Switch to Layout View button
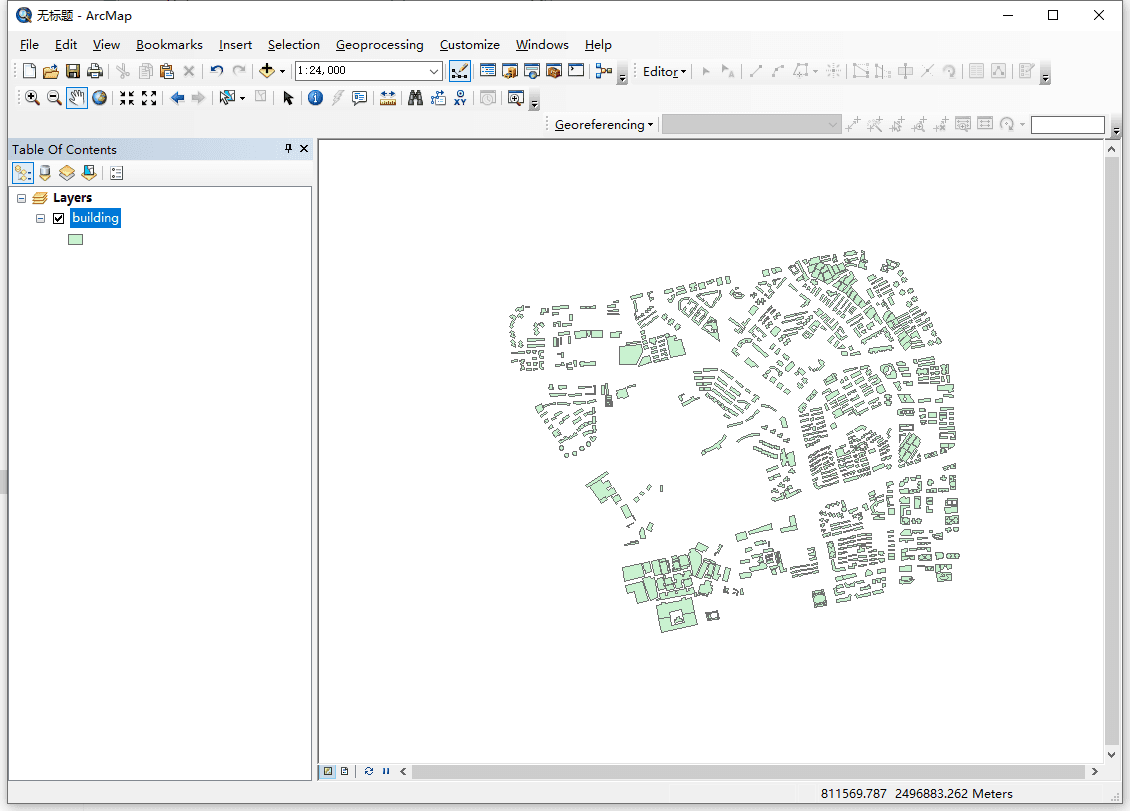 click(344, 772)
